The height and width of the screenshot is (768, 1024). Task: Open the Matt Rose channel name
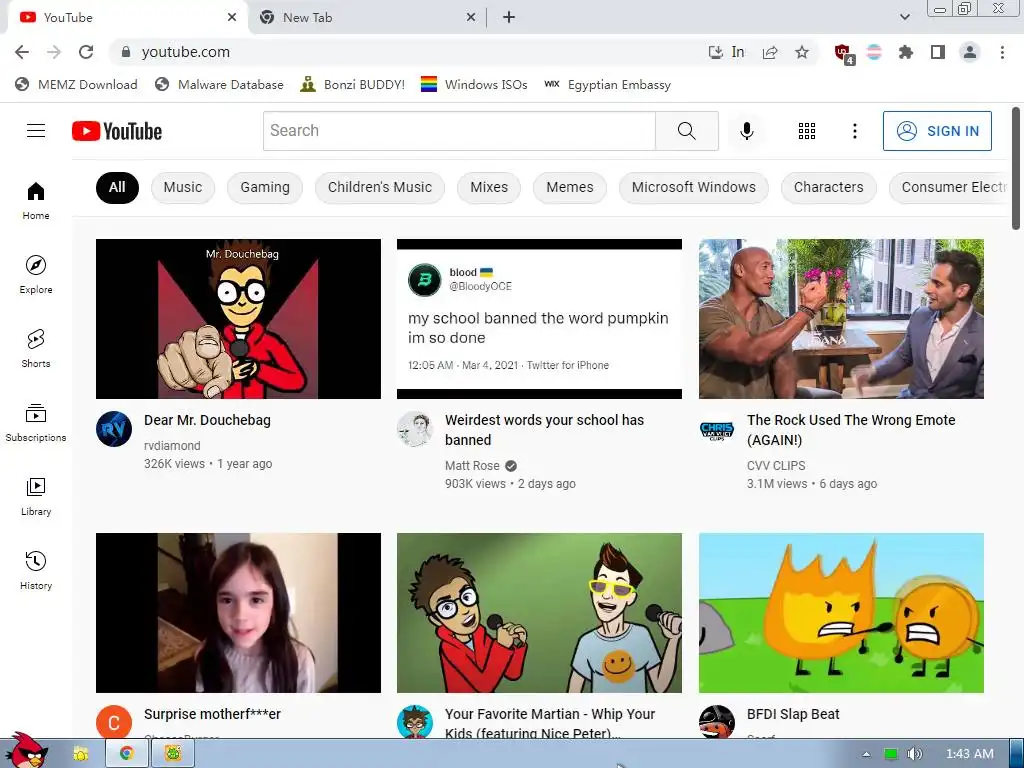tap(472, 466)
